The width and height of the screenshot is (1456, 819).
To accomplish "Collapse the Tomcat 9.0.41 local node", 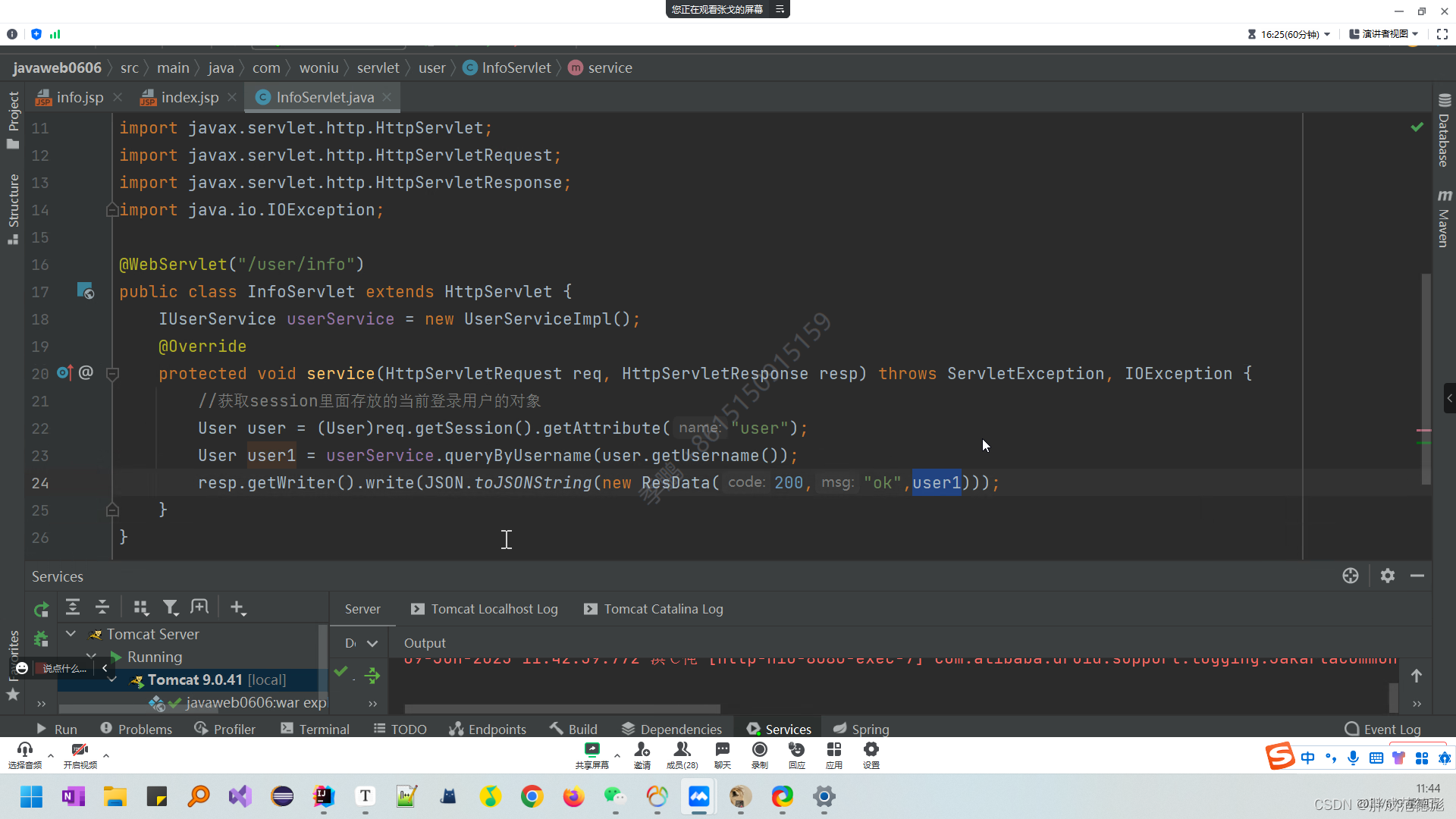I will (x=112, y=679).
